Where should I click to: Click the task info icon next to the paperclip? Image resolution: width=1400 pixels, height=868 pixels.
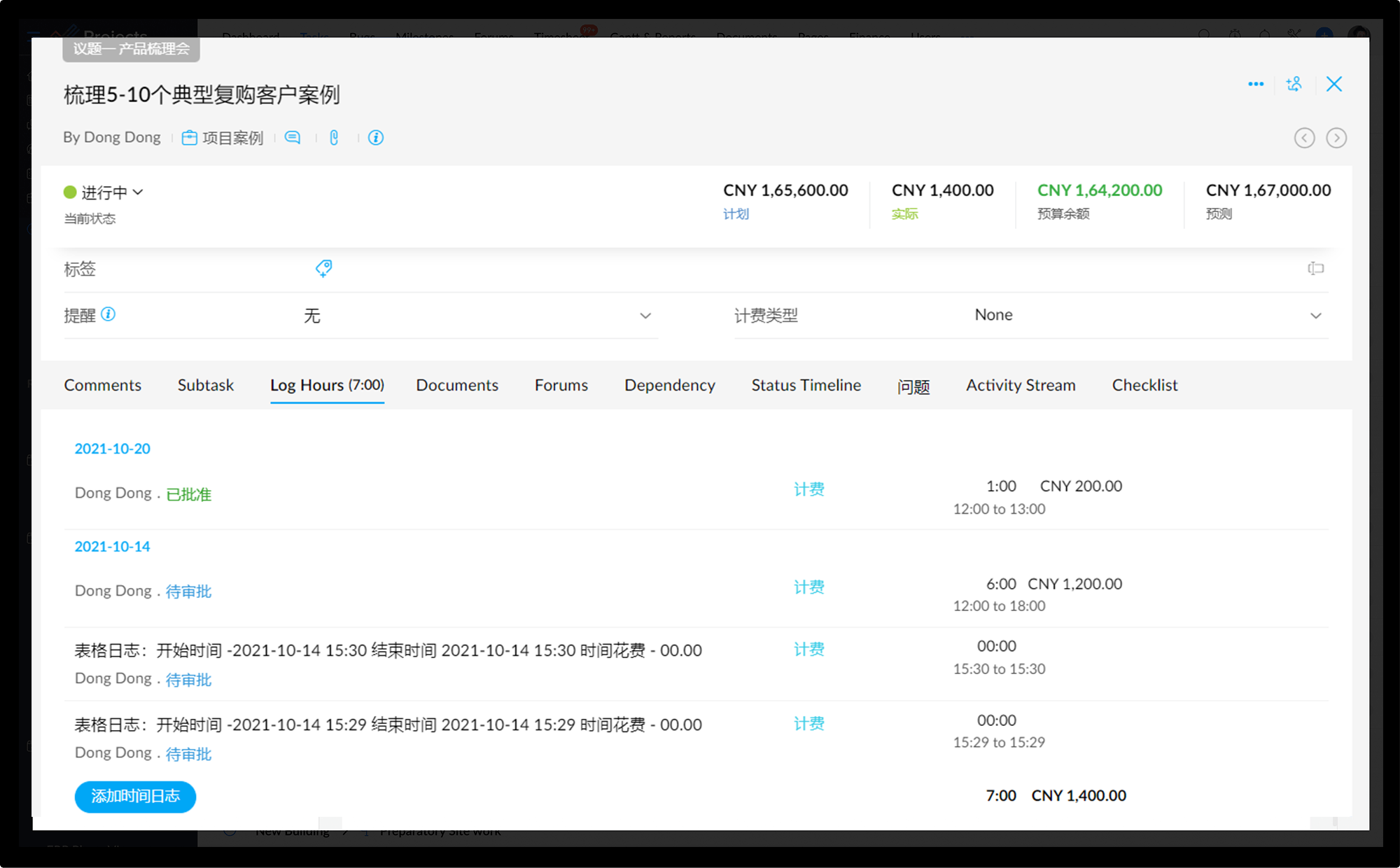point(376,138)
